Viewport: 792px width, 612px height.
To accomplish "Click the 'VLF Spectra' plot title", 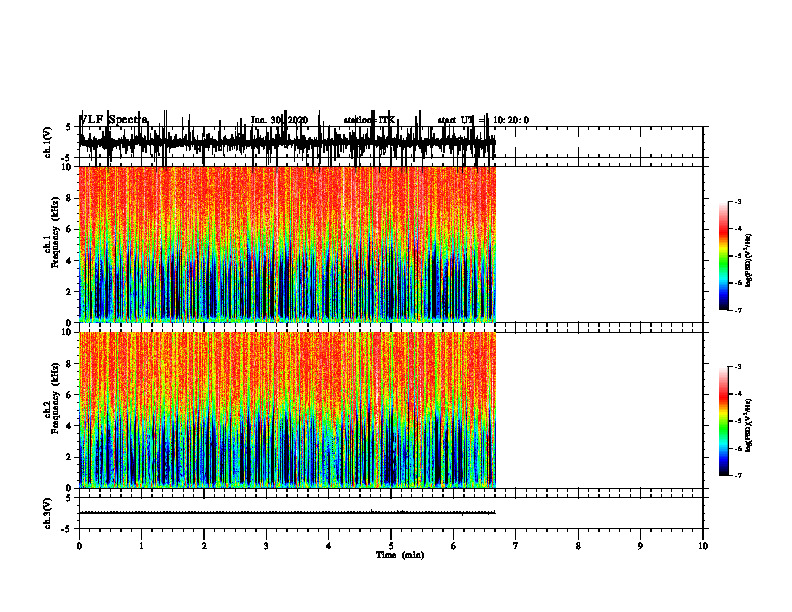I will pos(114,120).
